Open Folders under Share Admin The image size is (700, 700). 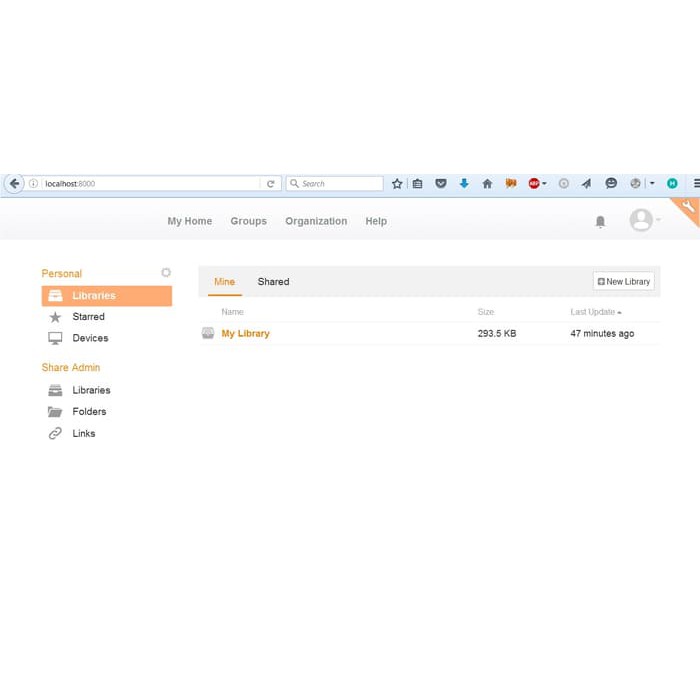pyautogui.click(x=89, y=412)
